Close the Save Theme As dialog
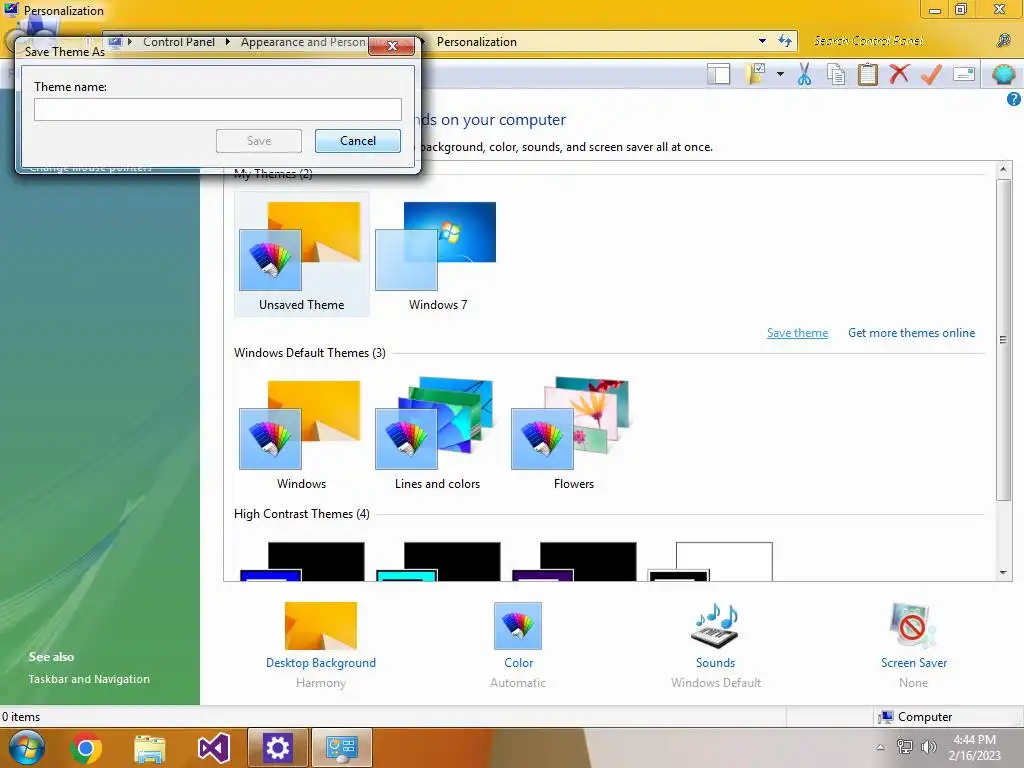The width and height of the screenshot is (1024, 768). tap(392, 46)
